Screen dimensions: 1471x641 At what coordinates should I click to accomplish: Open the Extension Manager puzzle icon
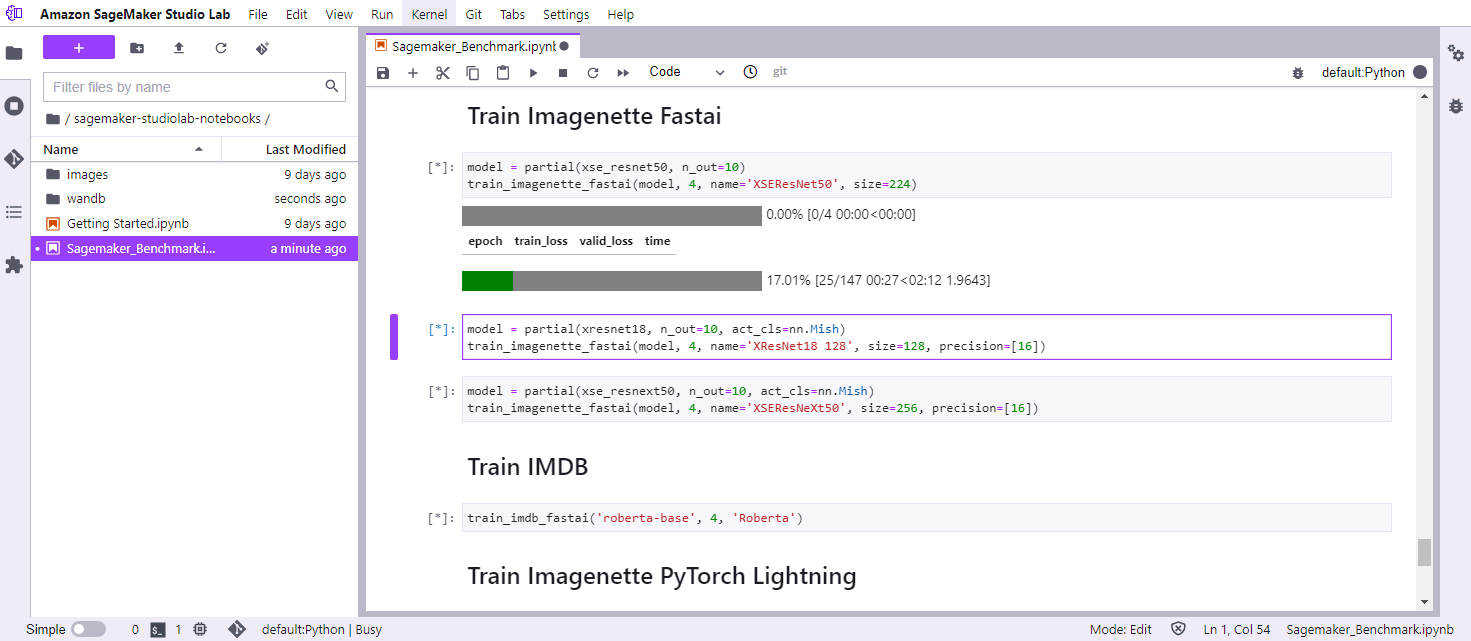pos(14,265)
